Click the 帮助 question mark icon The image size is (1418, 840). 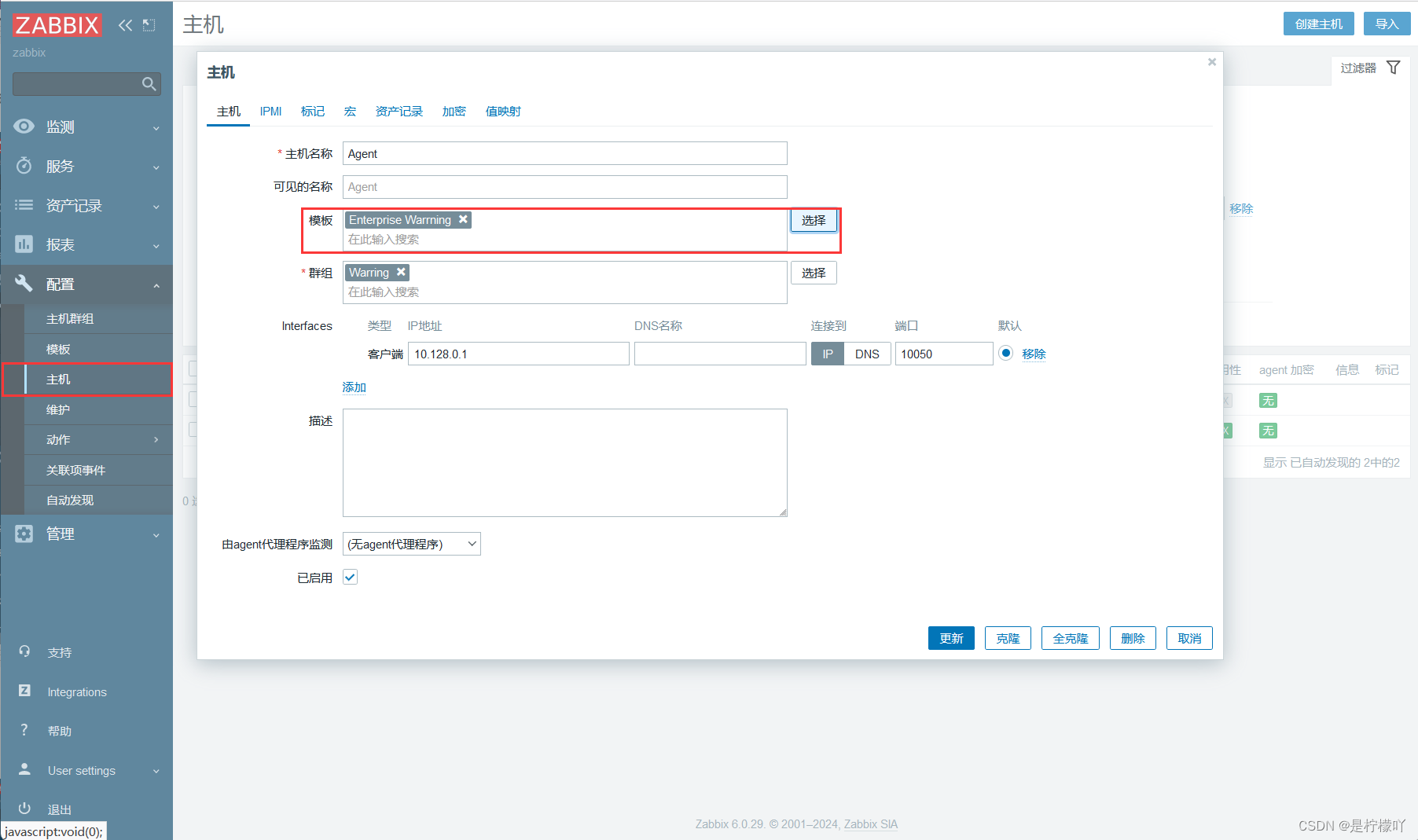24,730
